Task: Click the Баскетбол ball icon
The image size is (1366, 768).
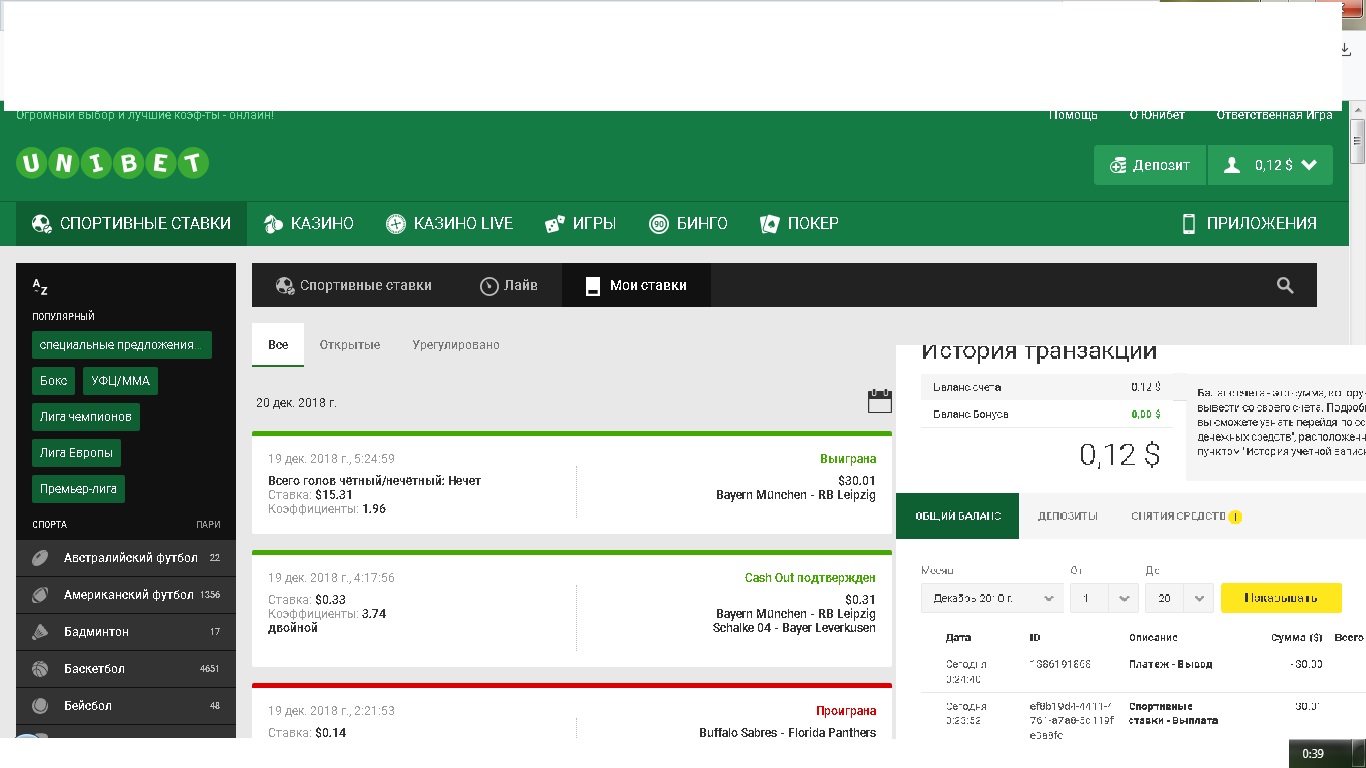Action: click(x=40, y=669)
